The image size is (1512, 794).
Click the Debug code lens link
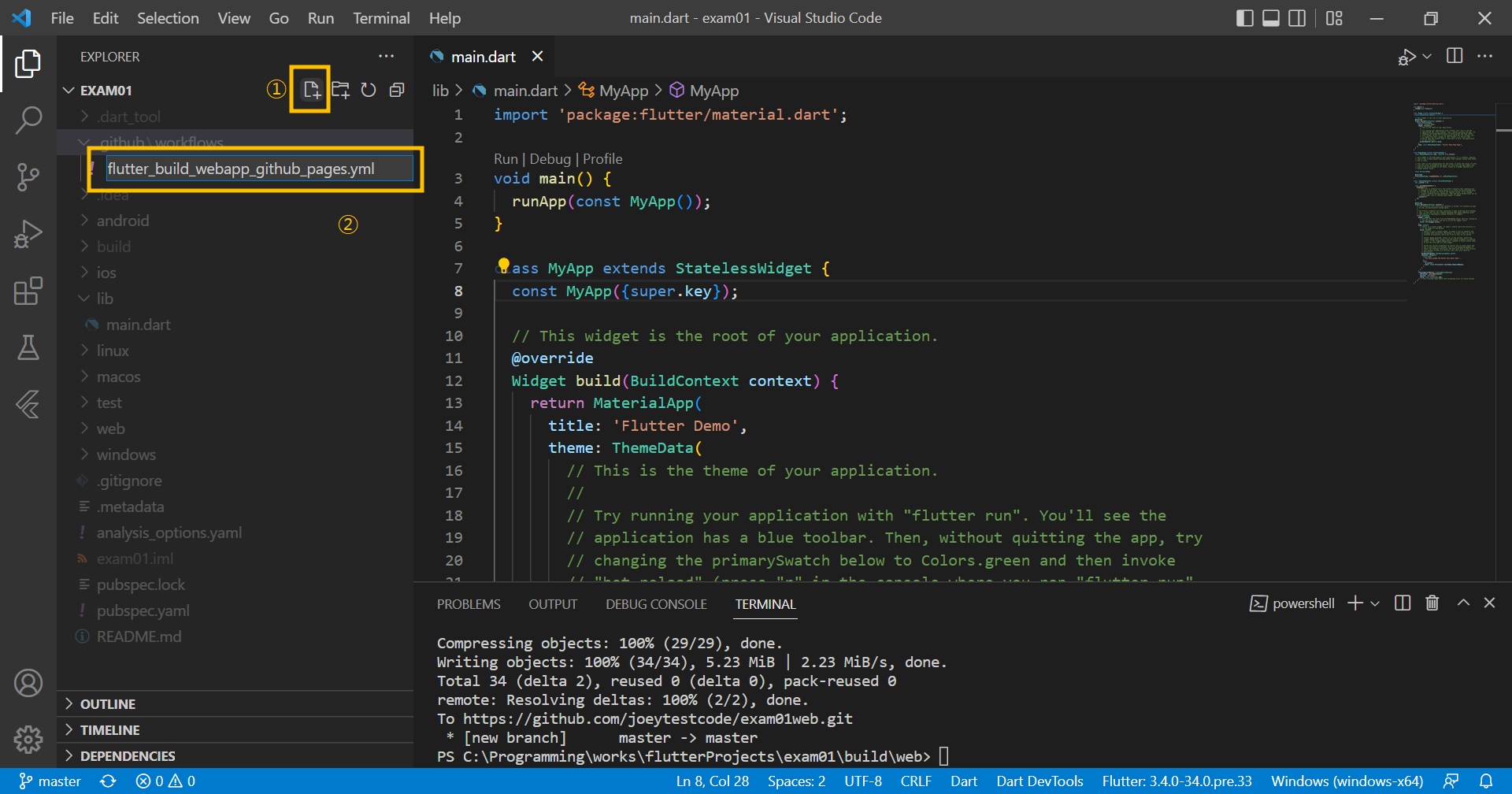click(550, 159)
